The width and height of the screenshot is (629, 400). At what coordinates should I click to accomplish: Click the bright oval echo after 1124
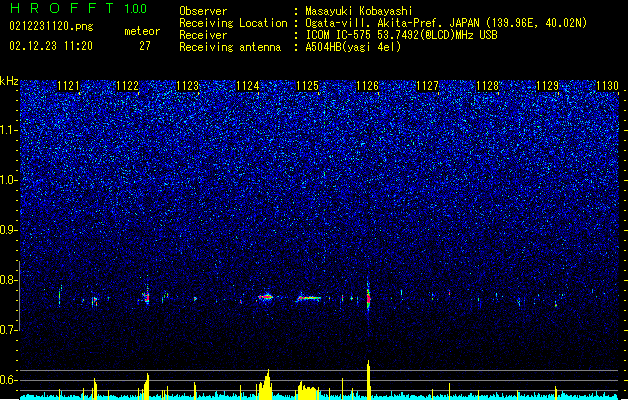(x=266, y=297)
